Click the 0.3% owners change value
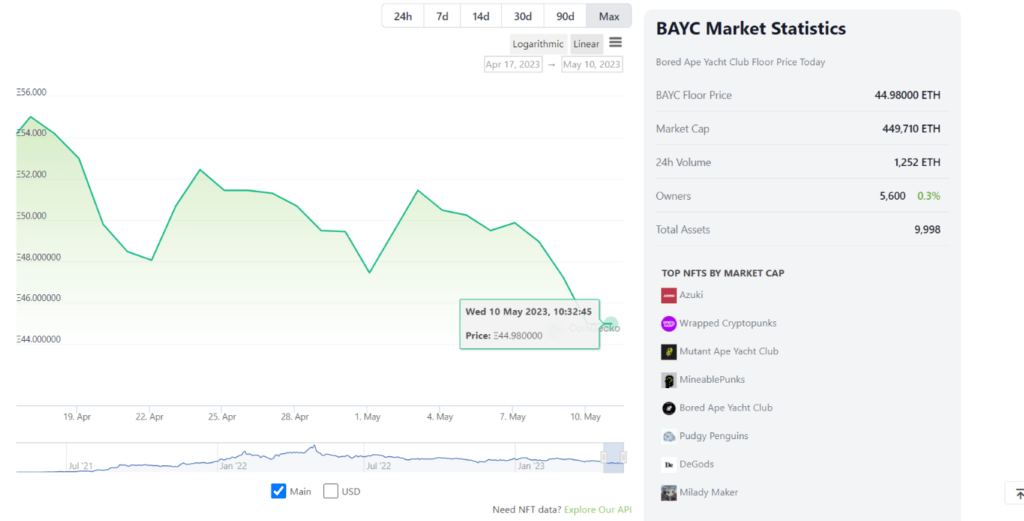This screenshot has width=1024, height=521. [929, 196]
